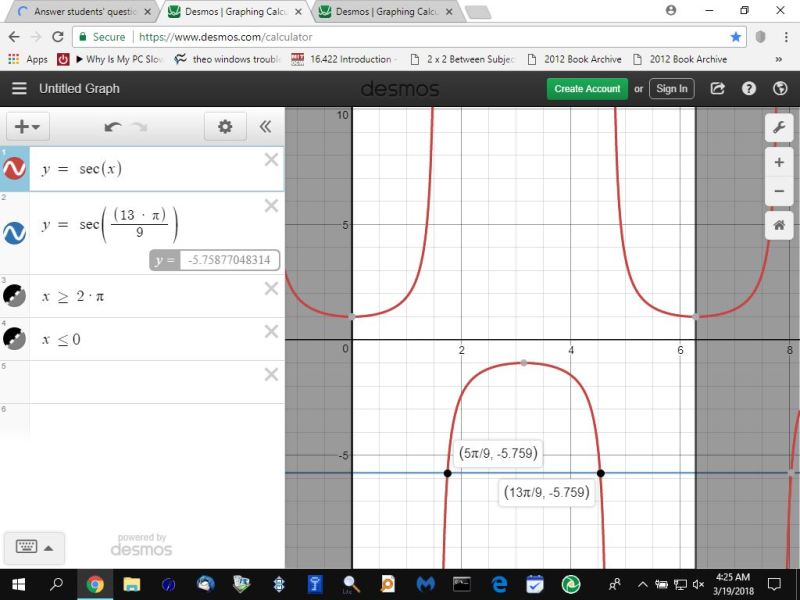Open the Desmos hamburger menu
Viewport: 800px width, 600px height.
(x=19, y=88)
